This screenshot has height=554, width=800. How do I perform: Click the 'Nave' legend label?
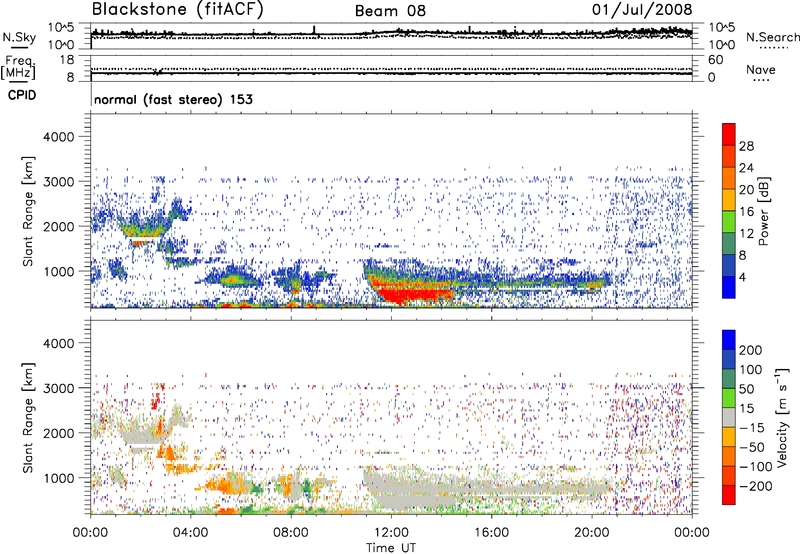tap(761, 69)
